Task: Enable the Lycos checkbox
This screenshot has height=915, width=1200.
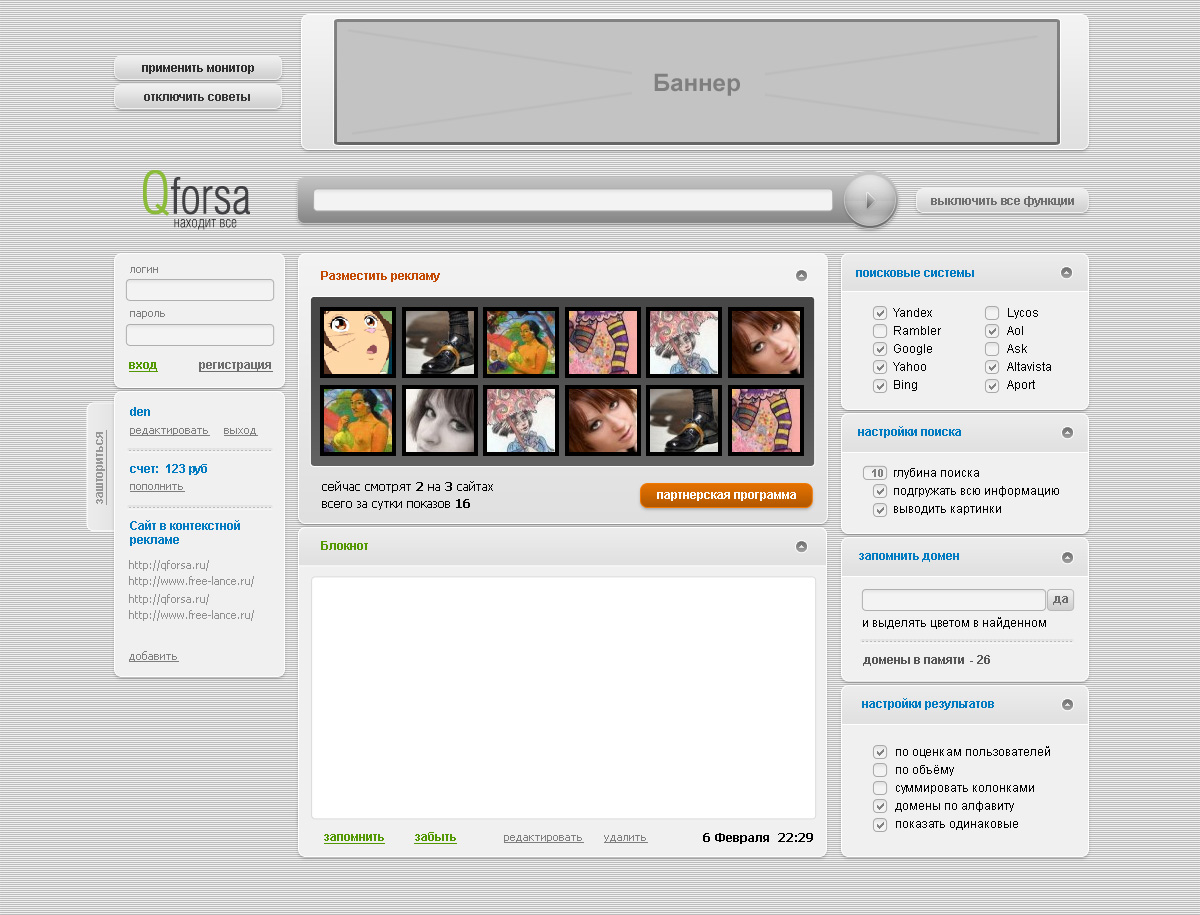Action: pos(992,313)
